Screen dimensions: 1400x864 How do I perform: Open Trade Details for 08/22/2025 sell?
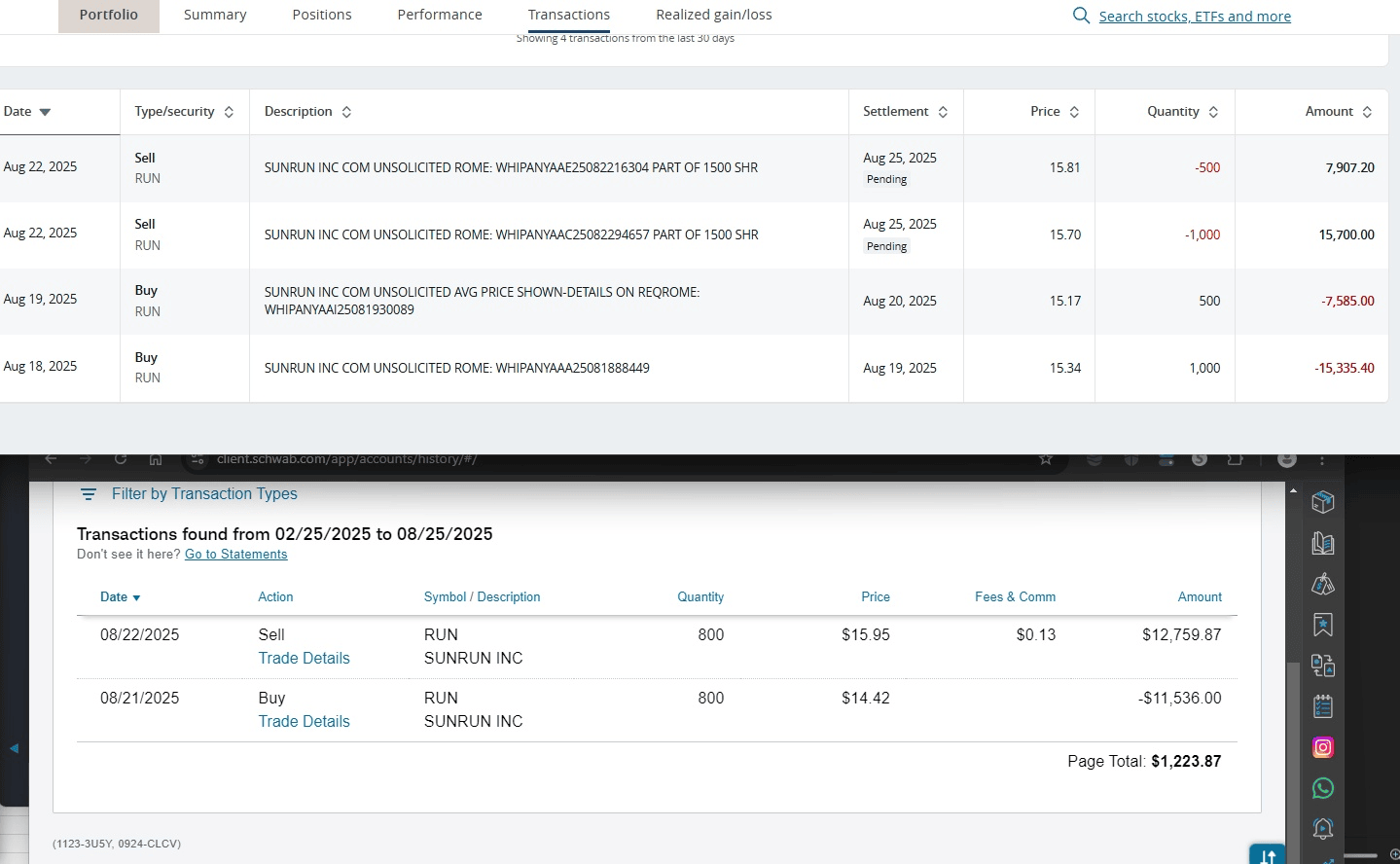(x=304, y=658)
